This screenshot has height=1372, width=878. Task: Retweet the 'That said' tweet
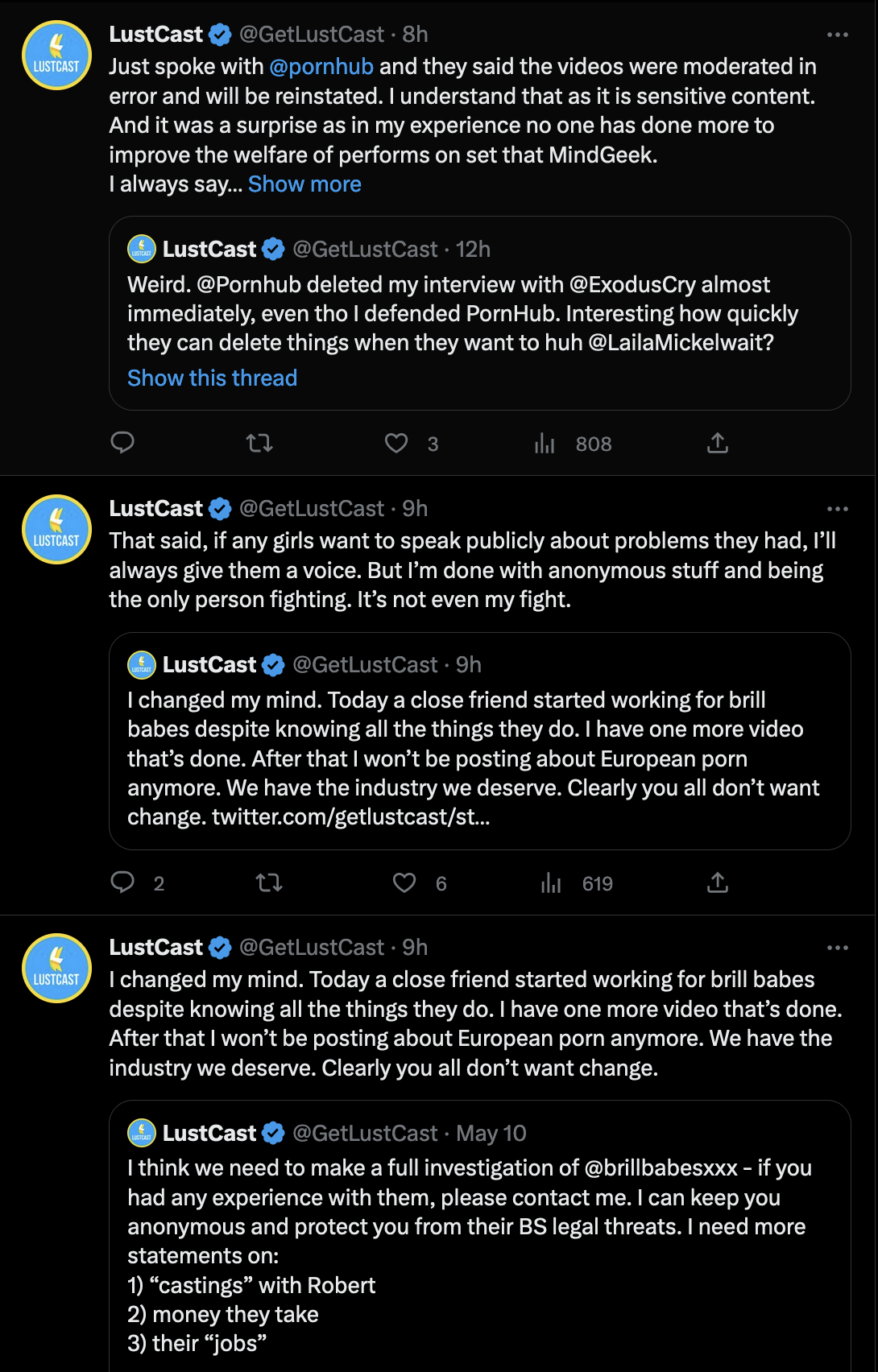coord(269,882)
